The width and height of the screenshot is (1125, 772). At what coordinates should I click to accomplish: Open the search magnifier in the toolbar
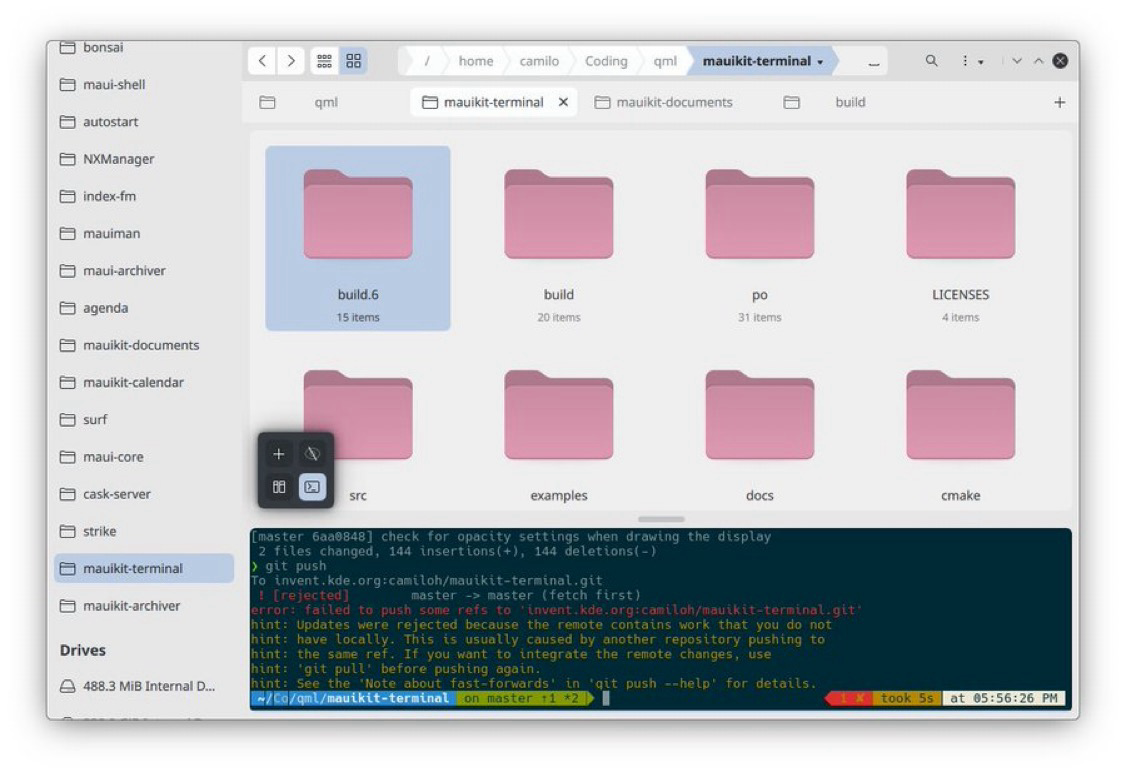point(931,61)
